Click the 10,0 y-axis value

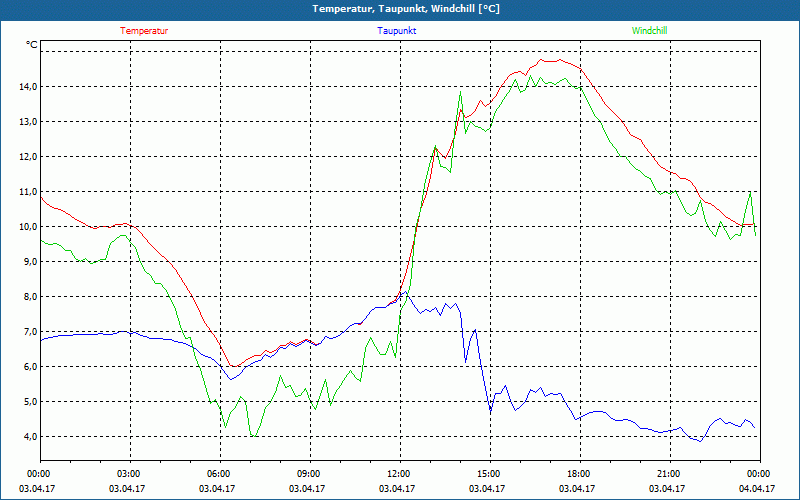point(29,227)
